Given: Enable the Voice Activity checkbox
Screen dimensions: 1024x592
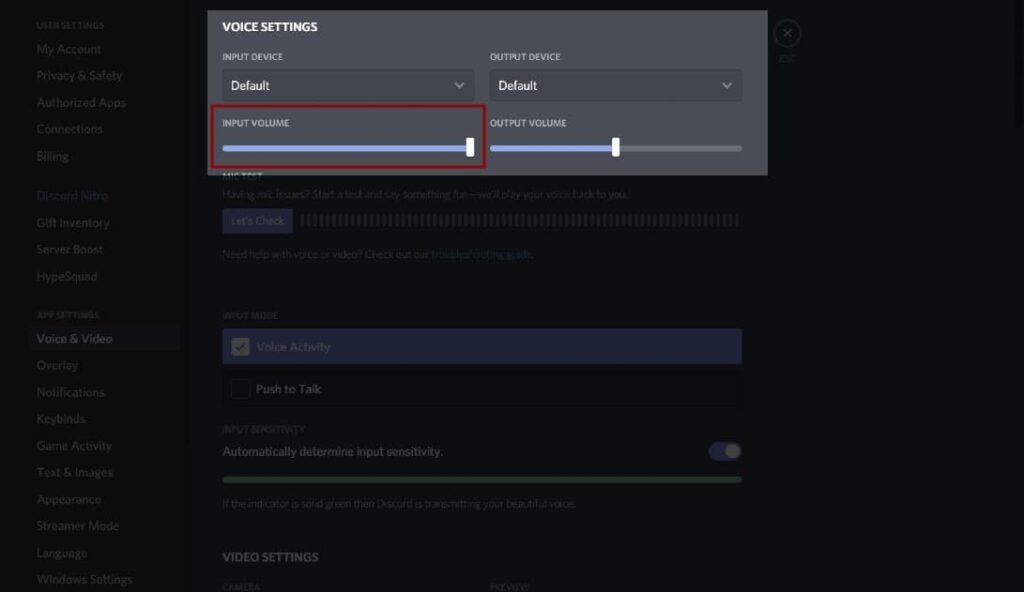Looking at the screenshot, I should (x=240, y=347).
